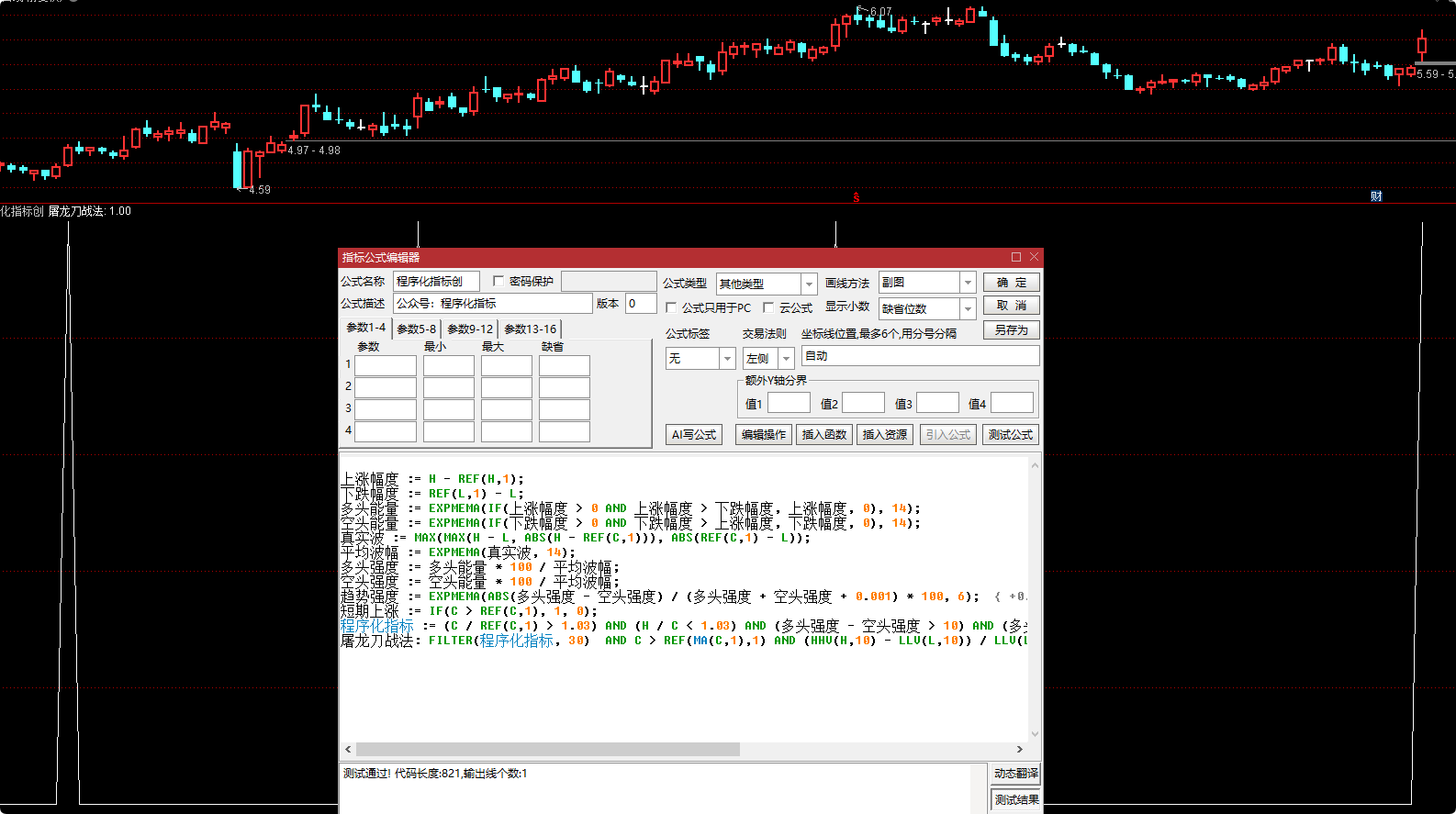This screenshot has height=814, width=1456.
Task: Click the 公式描述 text field
Action: (493, 304)
